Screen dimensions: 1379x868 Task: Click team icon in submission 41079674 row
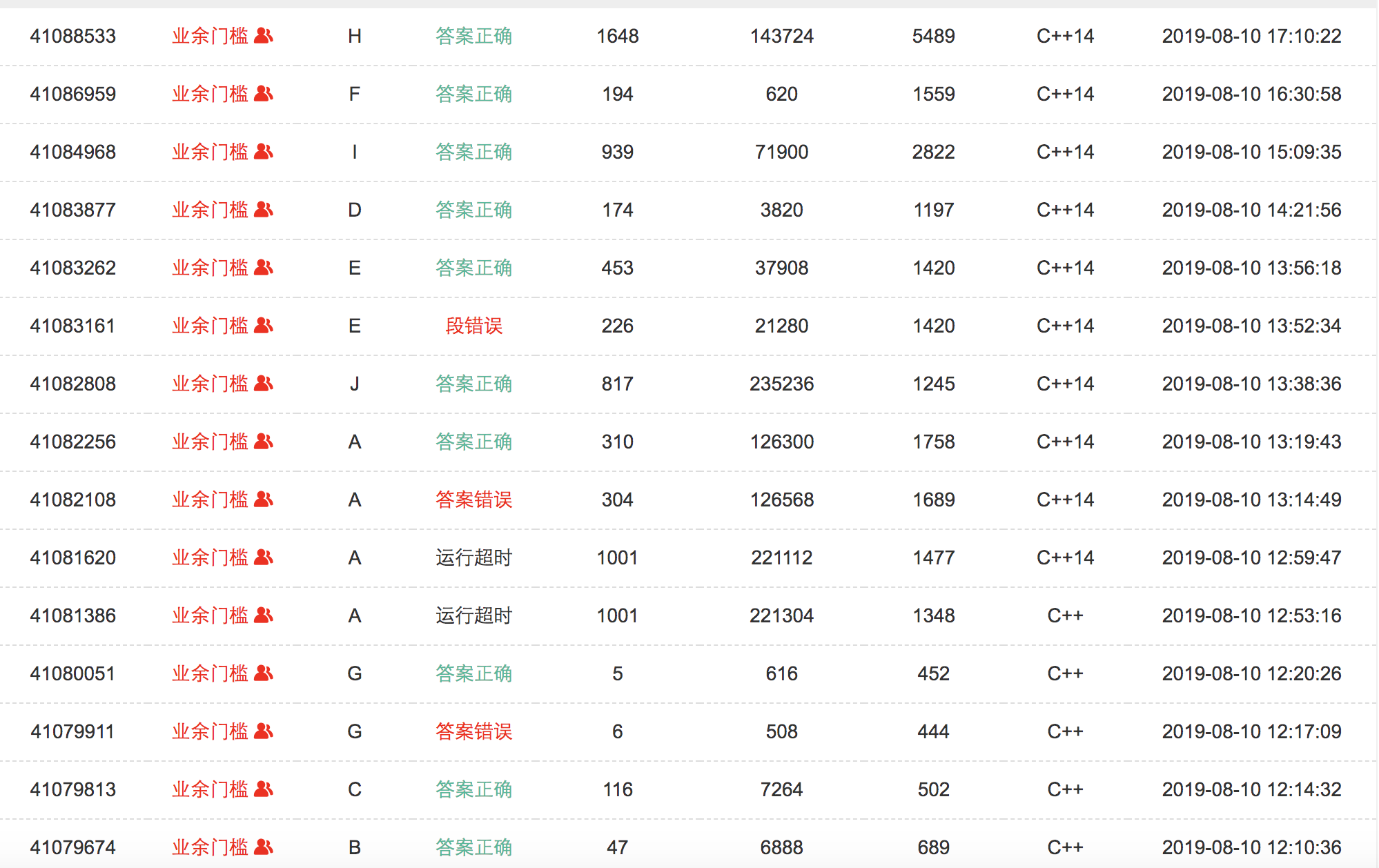pyautogui.click(x=264, y=847)
